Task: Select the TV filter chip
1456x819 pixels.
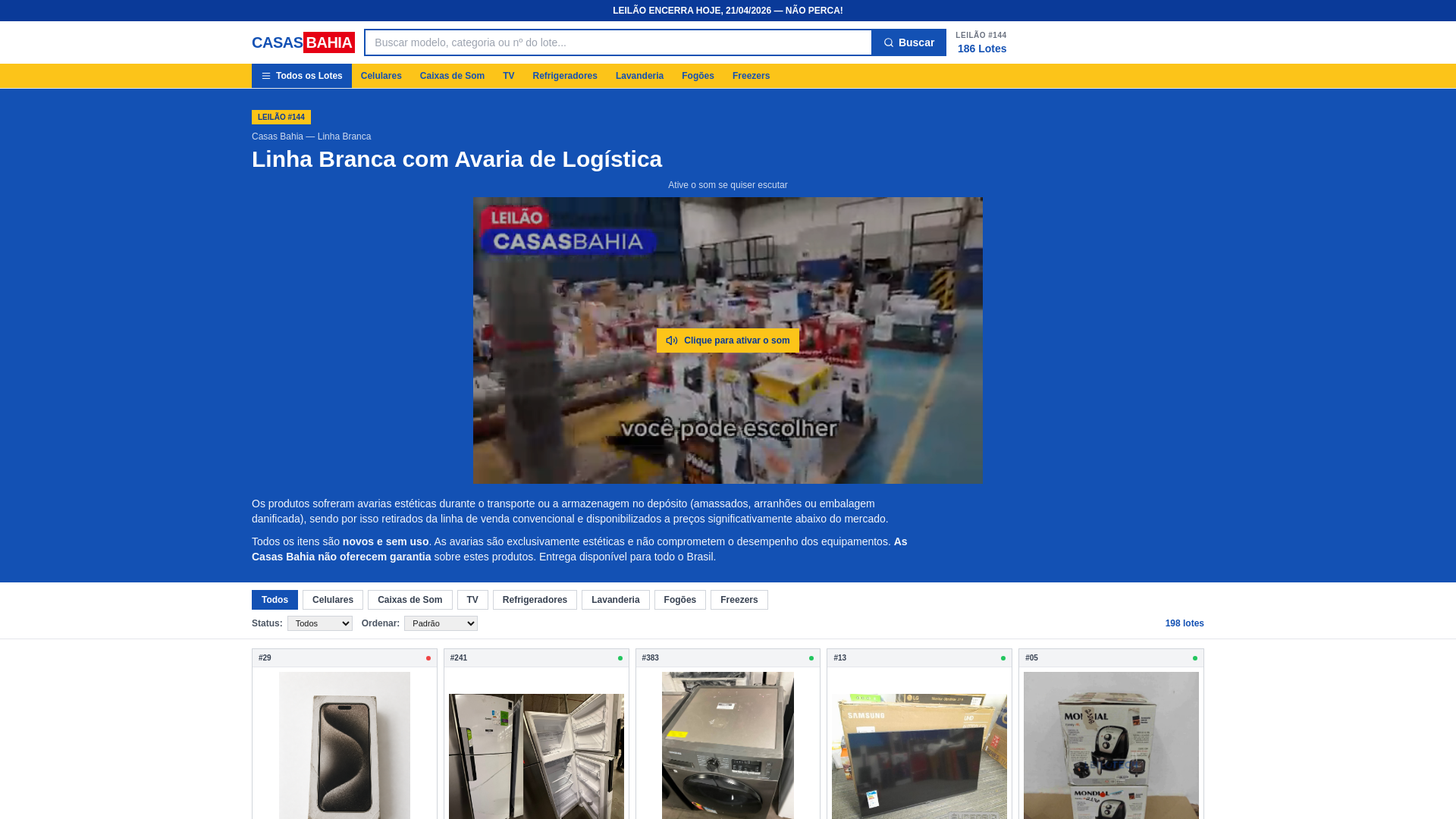Action: pyautogui.click(x=472, y=600)
